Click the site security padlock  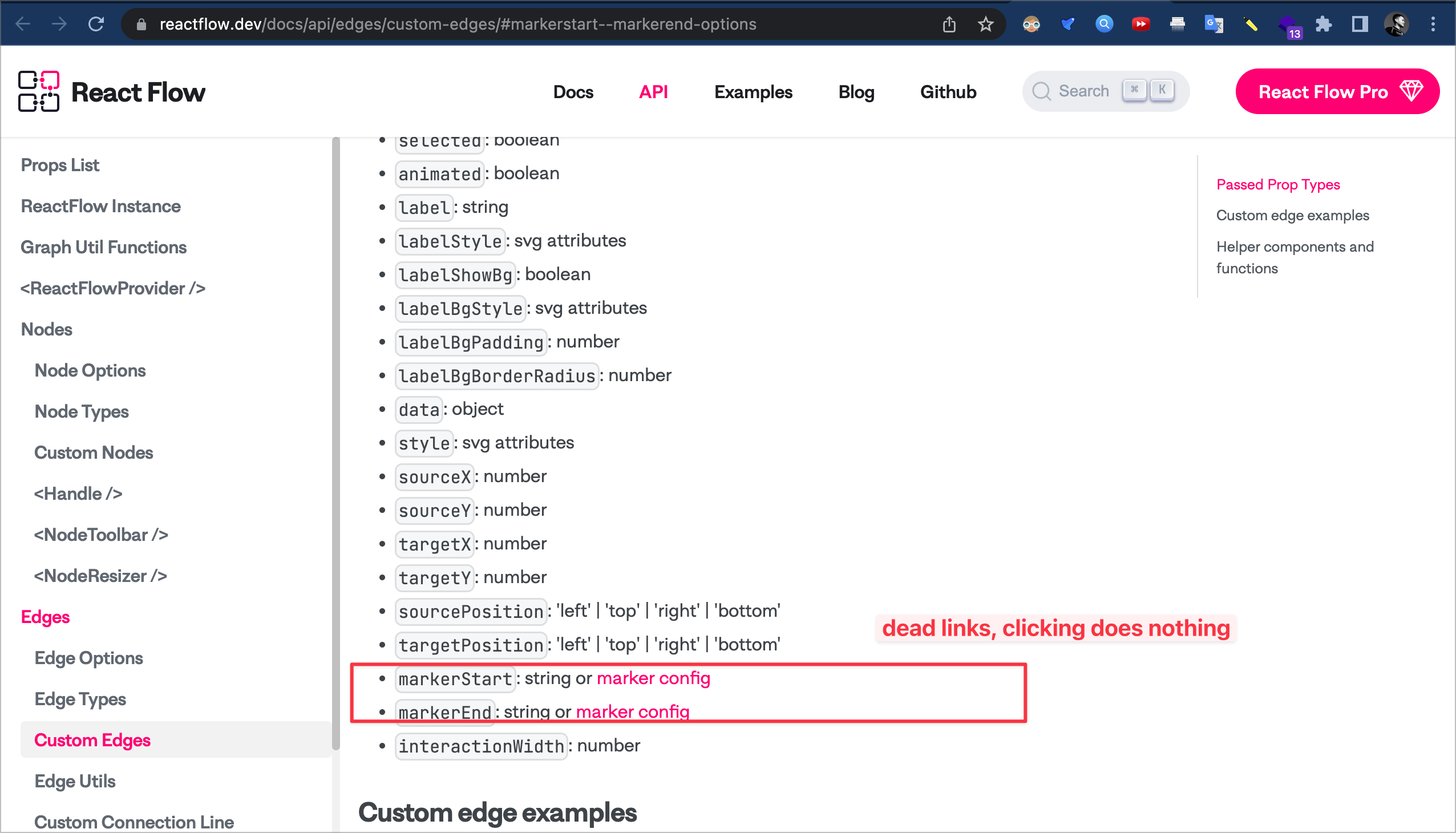tap(141, 25)
